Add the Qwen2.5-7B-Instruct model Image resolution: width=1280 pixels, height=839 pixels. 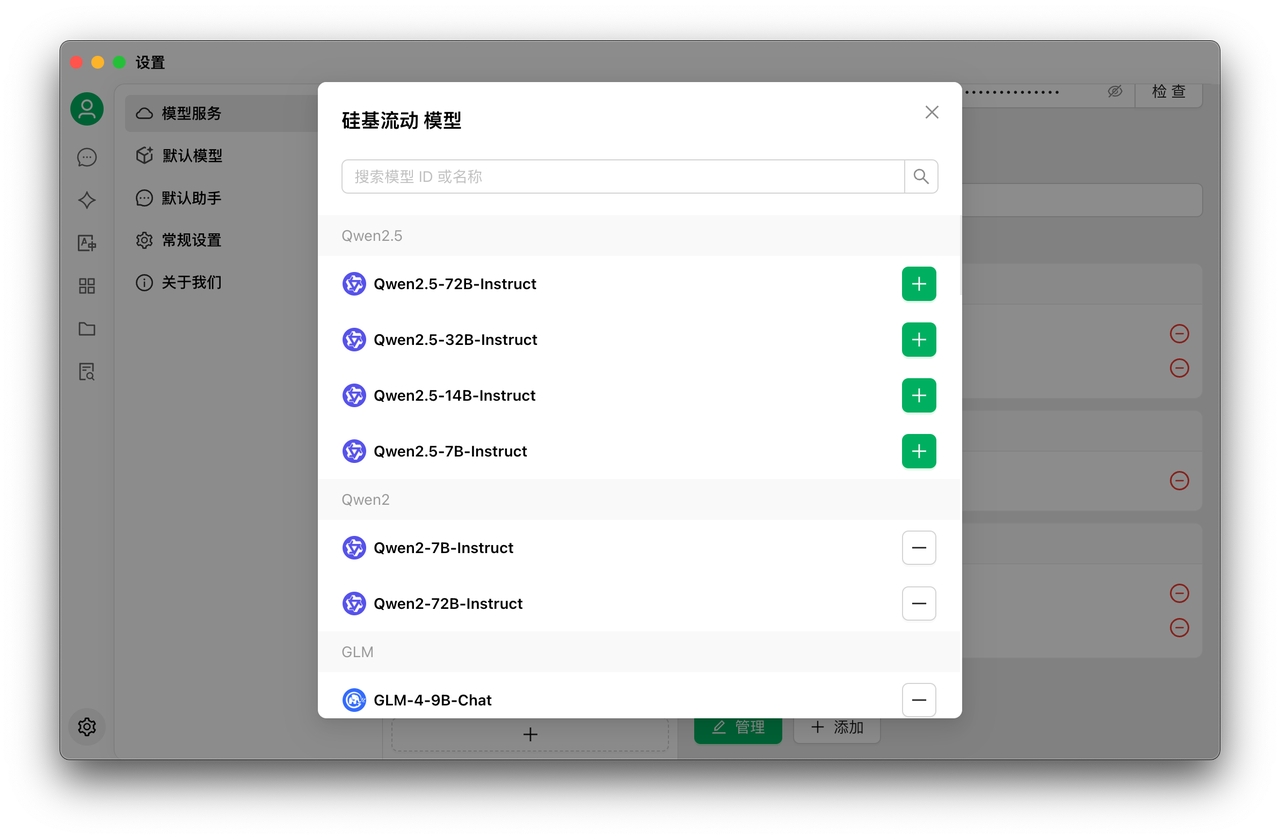pyautogui.click(x=919, y=452)
